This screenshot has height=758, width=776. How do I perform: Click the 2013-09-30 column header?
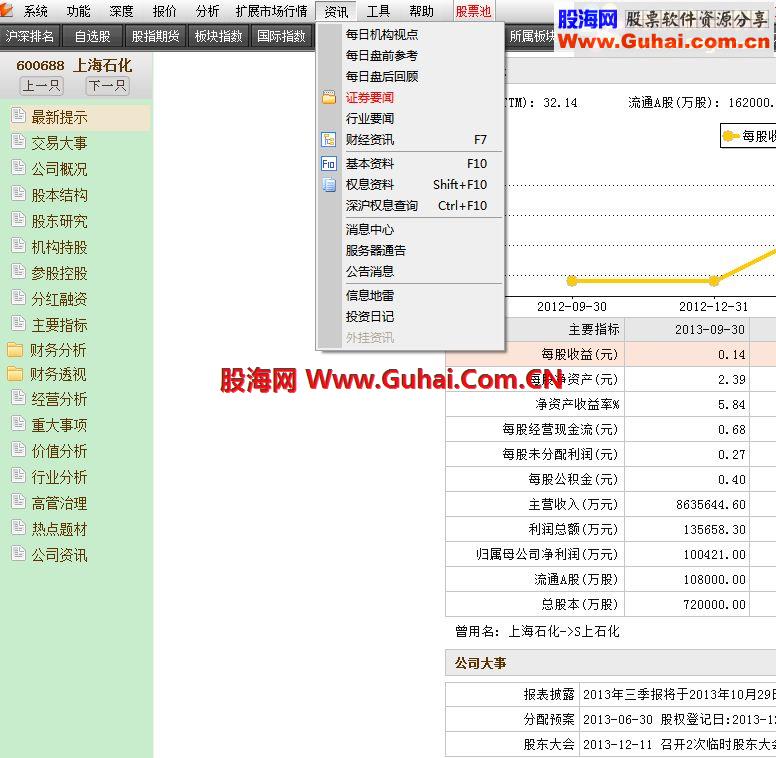pyautogui.click(x=710, y=330)
